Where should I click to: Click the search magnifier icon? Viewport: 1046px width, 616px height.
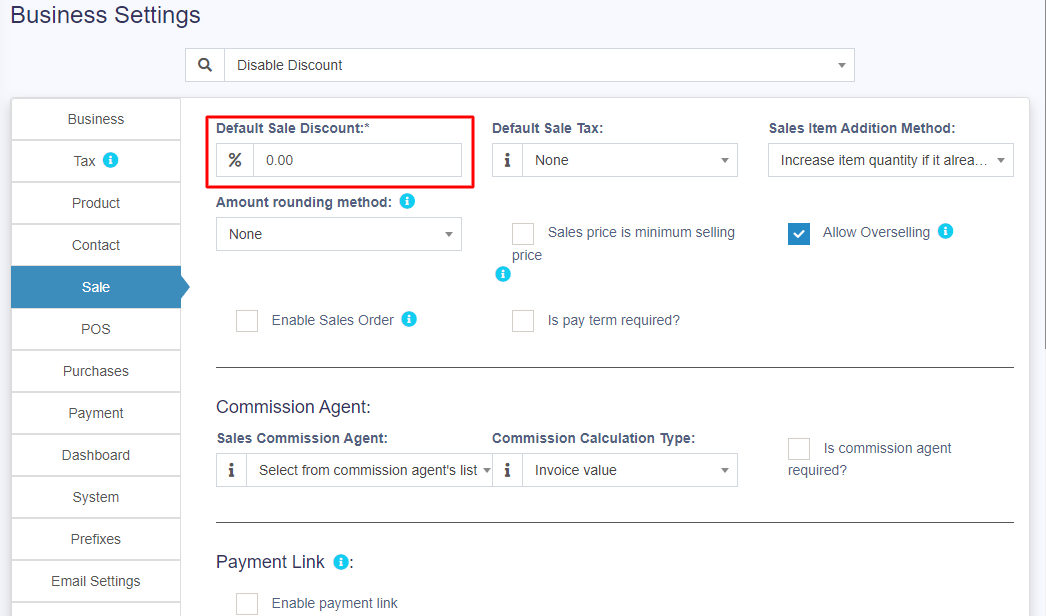205,65
